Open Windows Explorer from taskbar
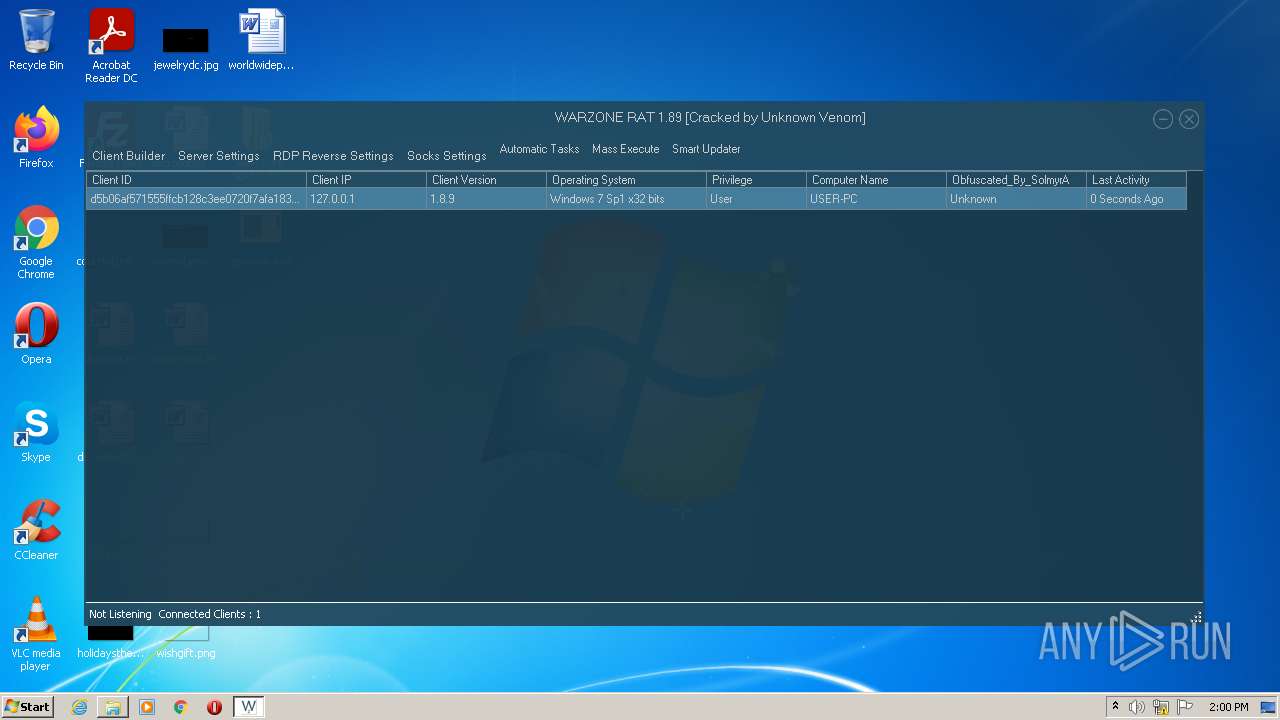The height and width of the screenshot is (720, 1280). pos(113,707)
